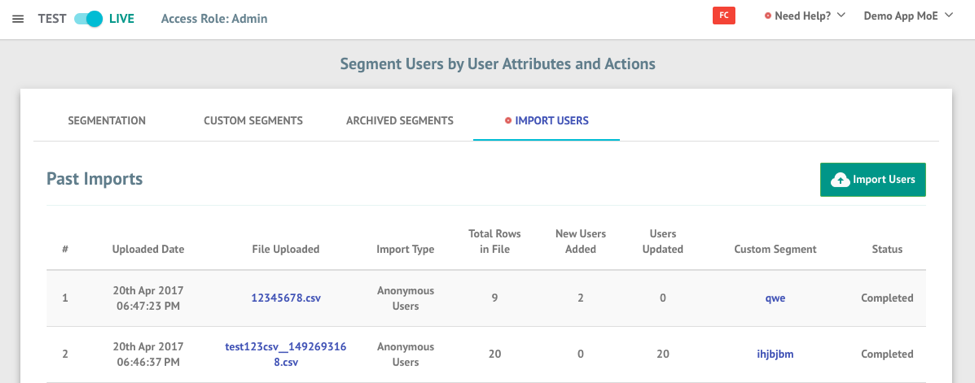Select the date 20th Apr 2017 06:47:23 PM
The width and height of the screenshot is (975, 383).
pos(148,298)
